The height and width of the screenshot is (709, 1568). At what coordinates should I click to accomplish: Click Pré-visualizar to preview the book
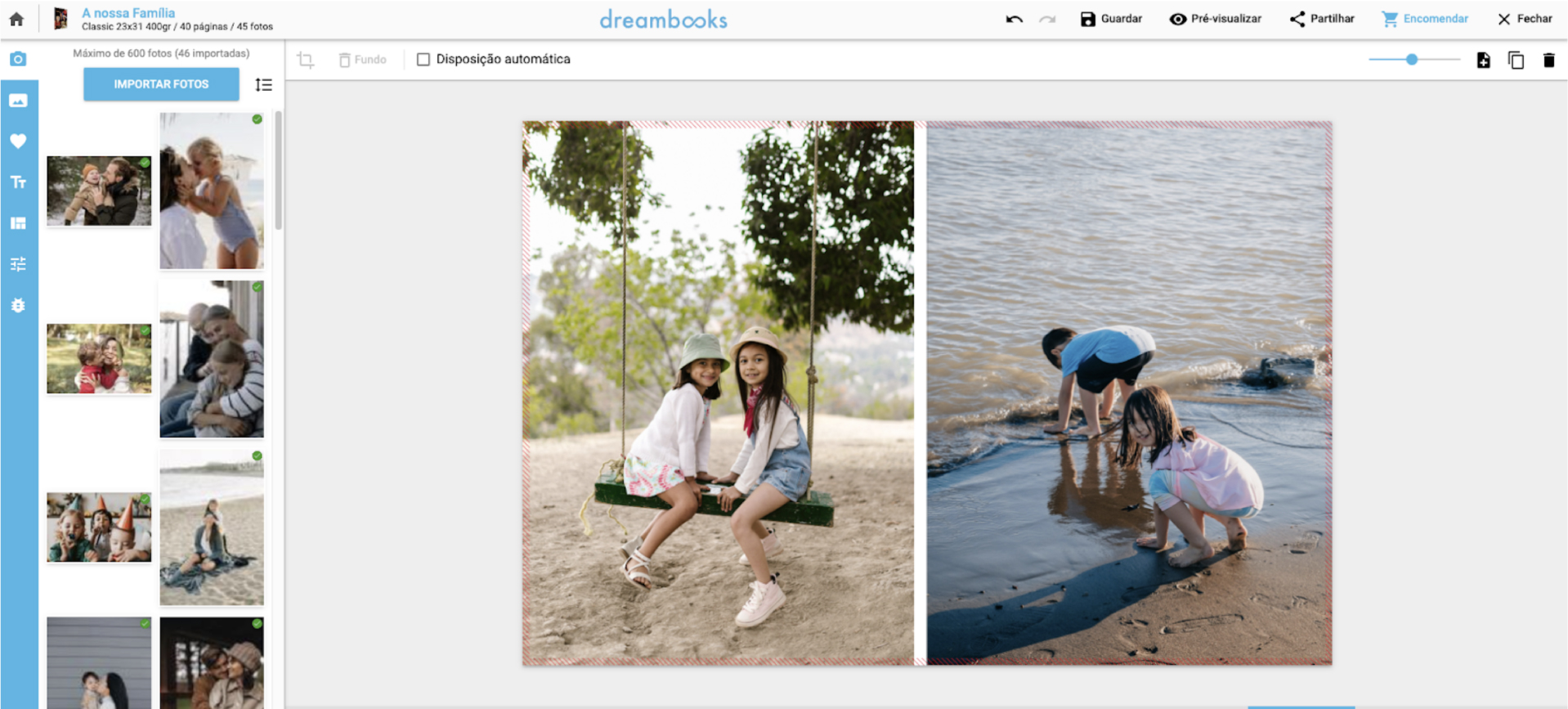(1215, 19)
